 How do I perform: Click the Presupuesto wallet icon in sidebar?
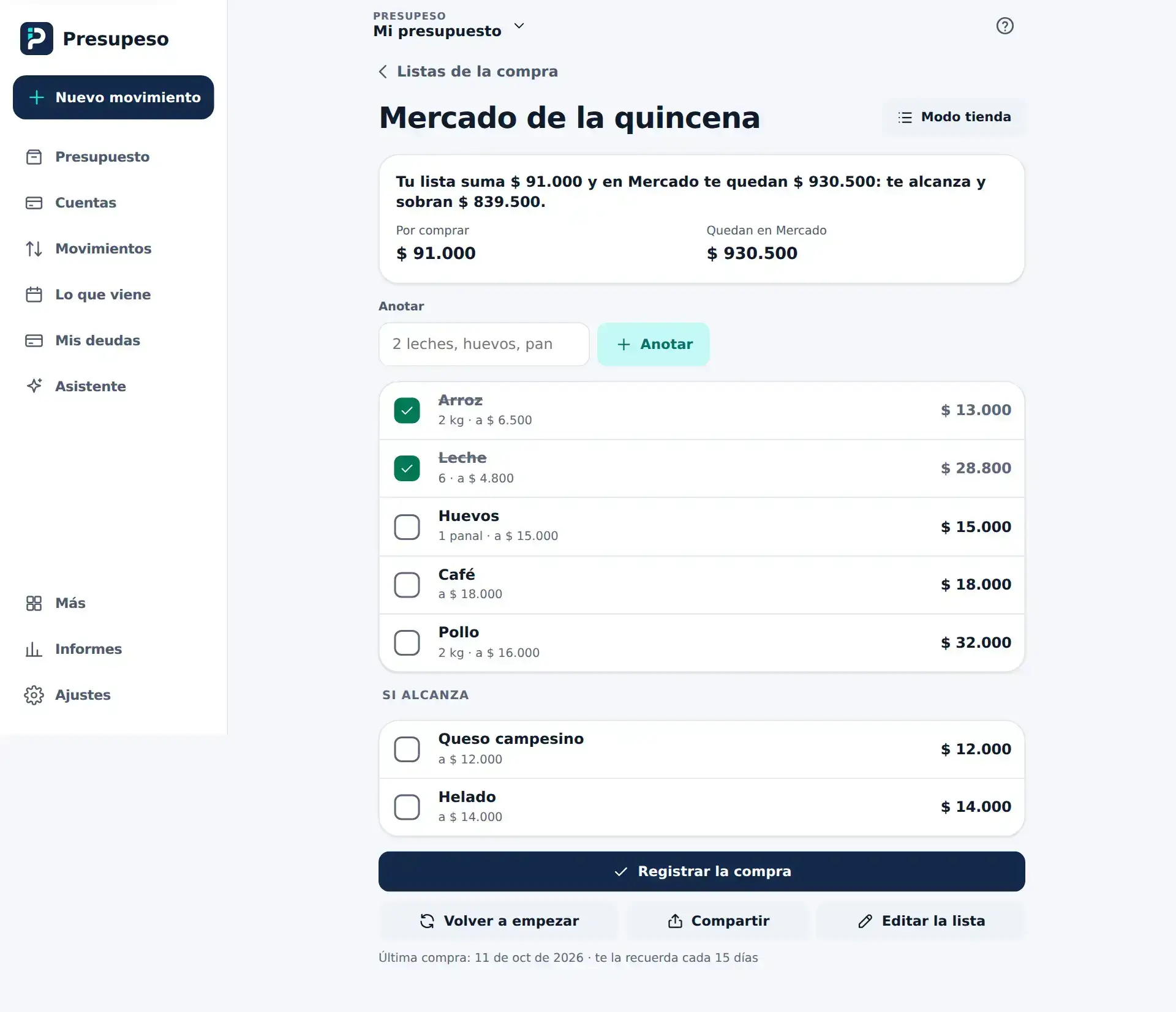(x=34, y=157)
